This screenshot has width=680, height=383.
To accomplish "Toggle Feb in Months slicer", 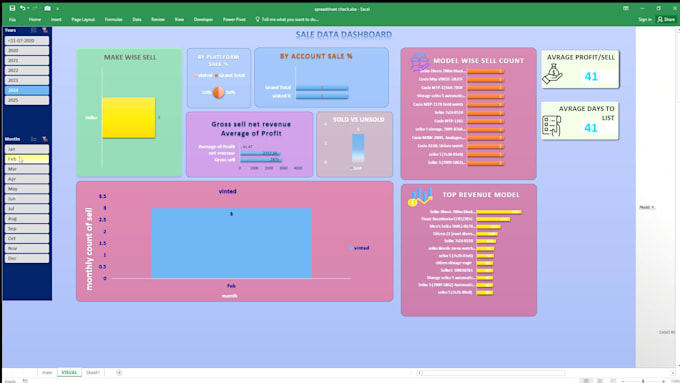I will [27, 159].
